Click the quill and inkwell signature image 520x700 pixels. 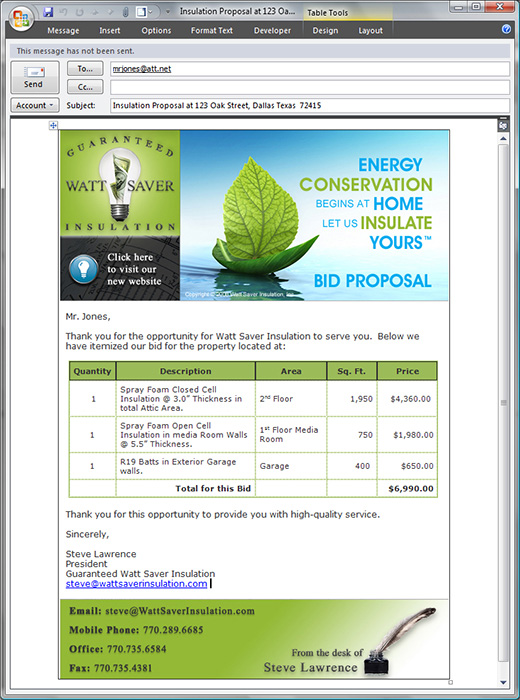400,639
